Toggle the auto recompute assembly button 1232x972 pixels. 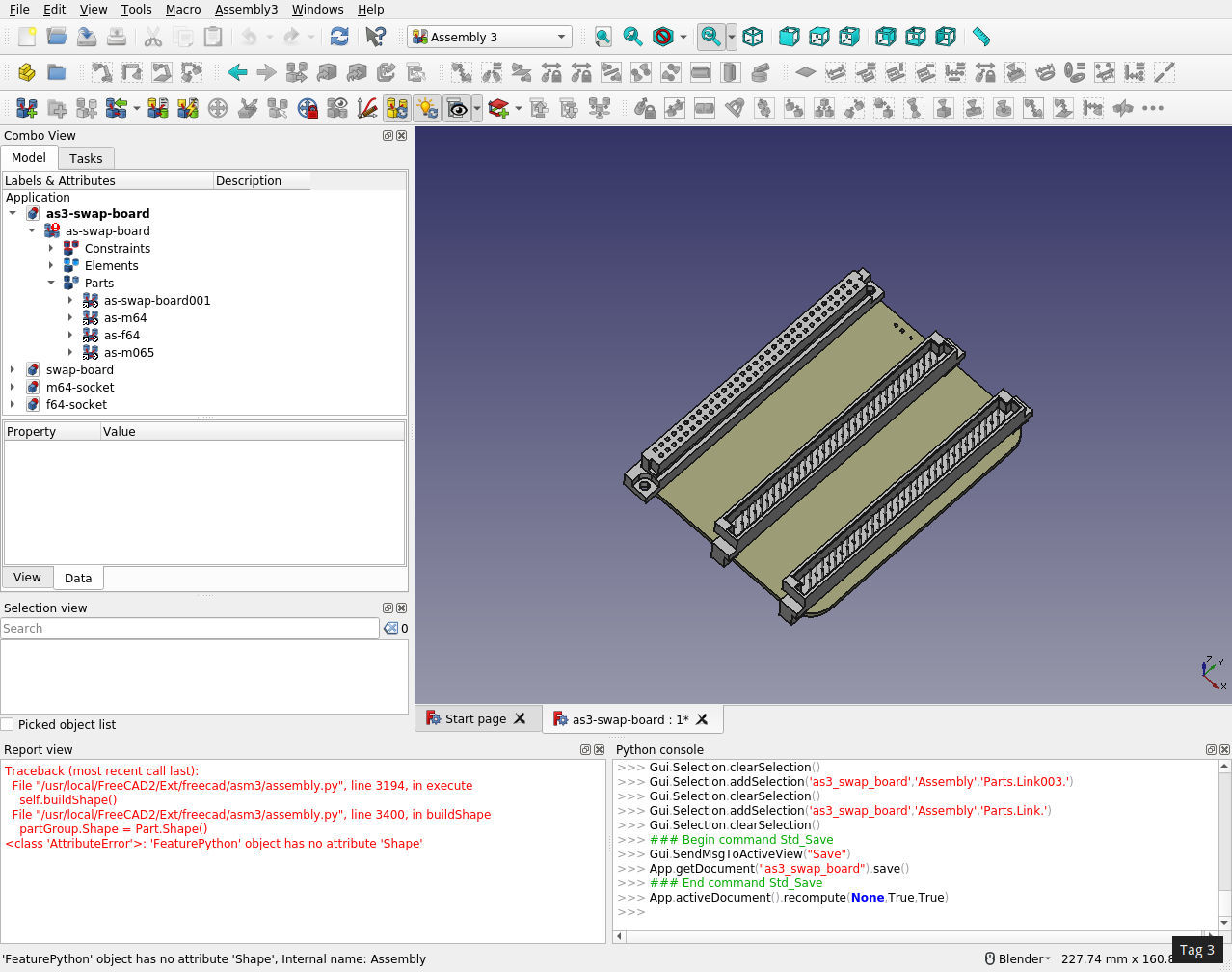tap(396, 108)
